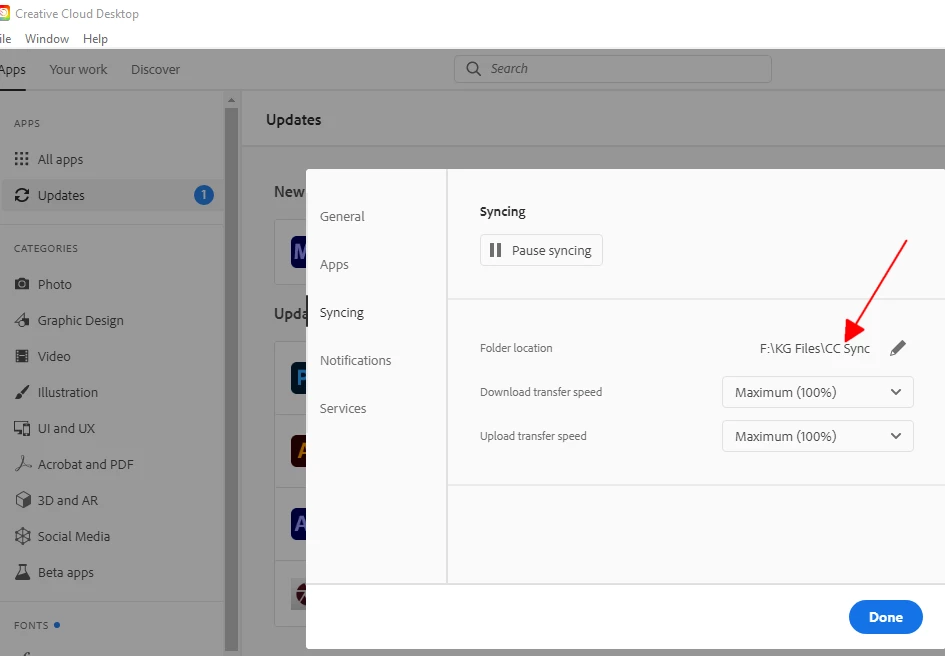Open the Help menu
The height and width of the screenshot is (656, 945).
tap(95, 39)
